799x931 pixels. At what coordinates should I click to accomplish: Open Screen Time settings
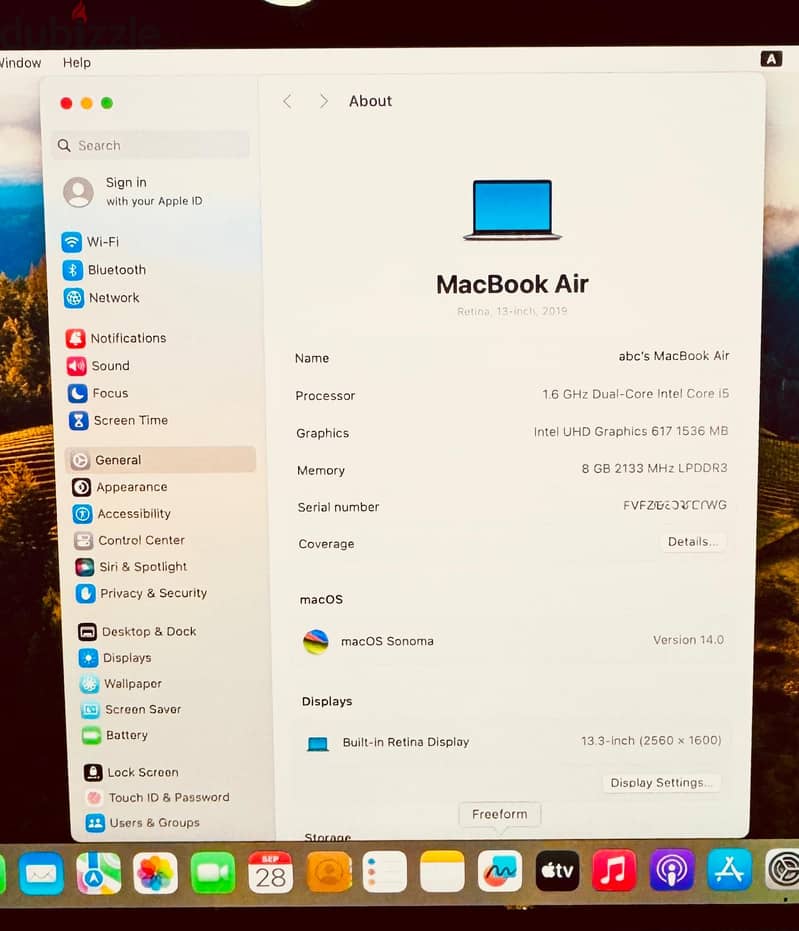pos(119,420)
